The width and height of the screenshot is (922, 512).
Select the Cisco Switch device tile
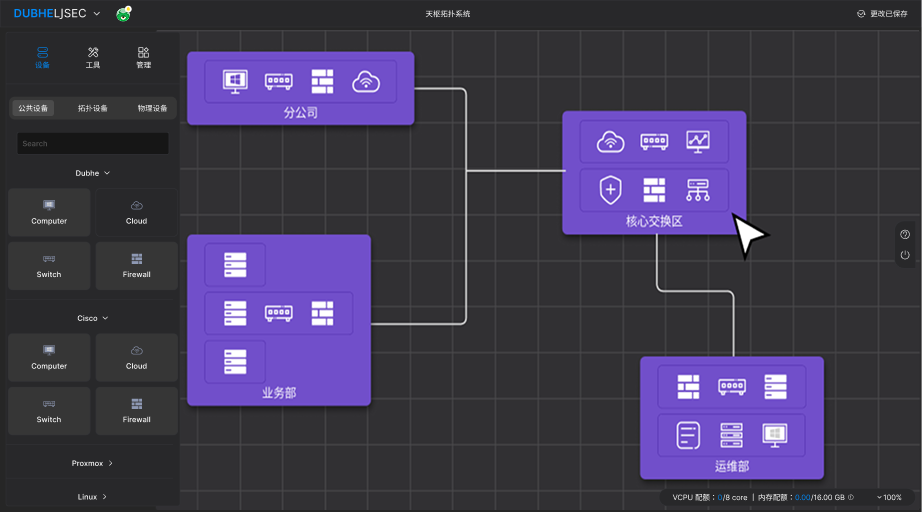49,410
